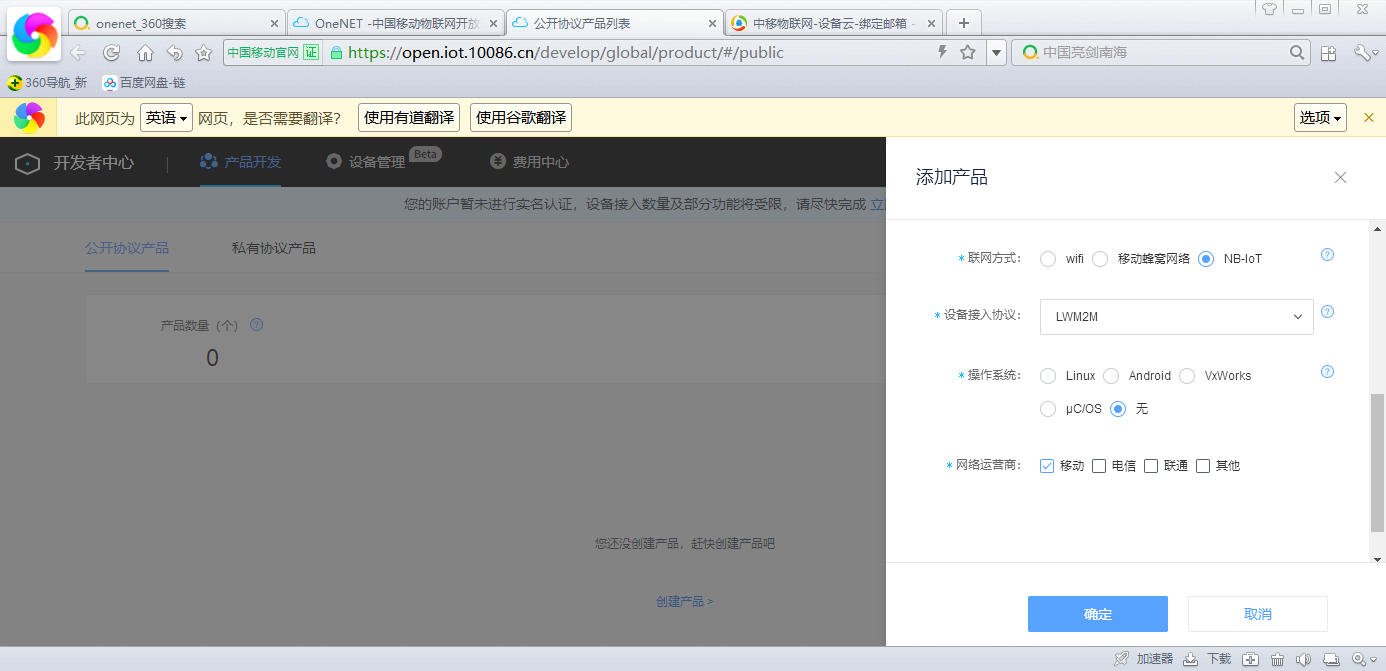The image size is (1386, 671).
Task: Click the 中国亮剑南海 search input field
Action: pyautogui.click(x=1163, y=52)
